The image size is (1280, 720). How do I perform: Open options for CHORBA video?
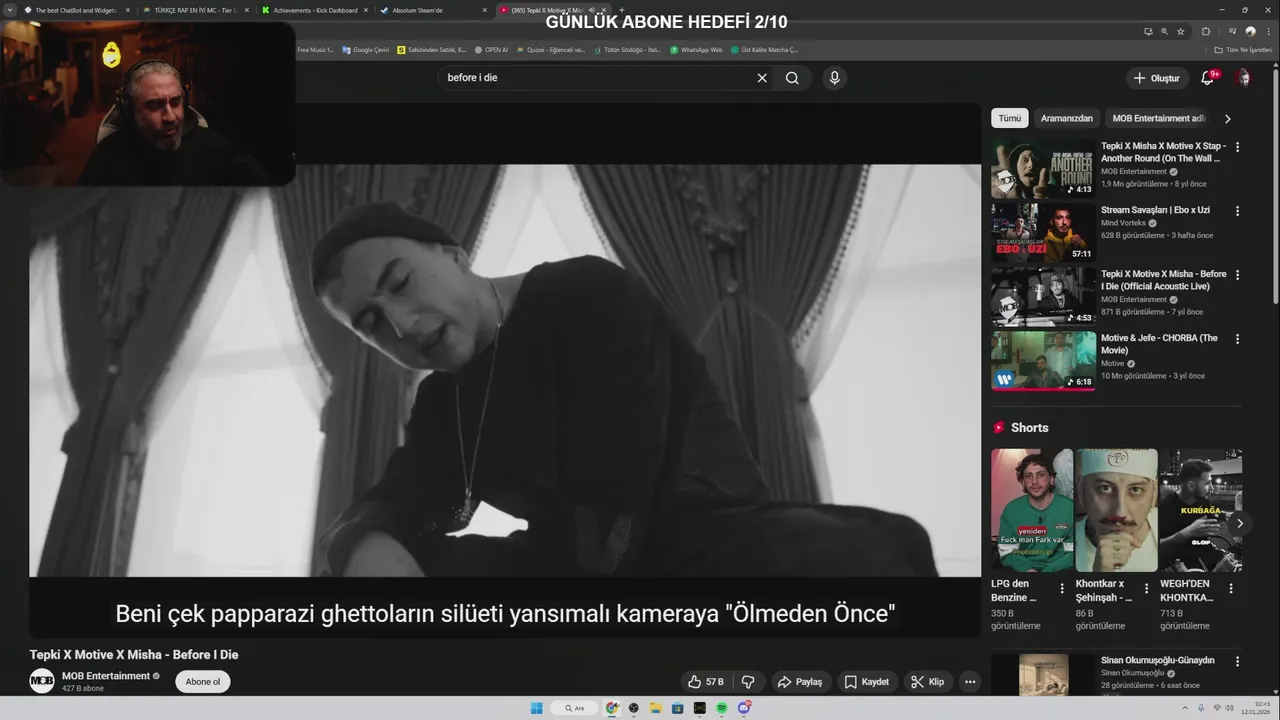click(1237, 339)
